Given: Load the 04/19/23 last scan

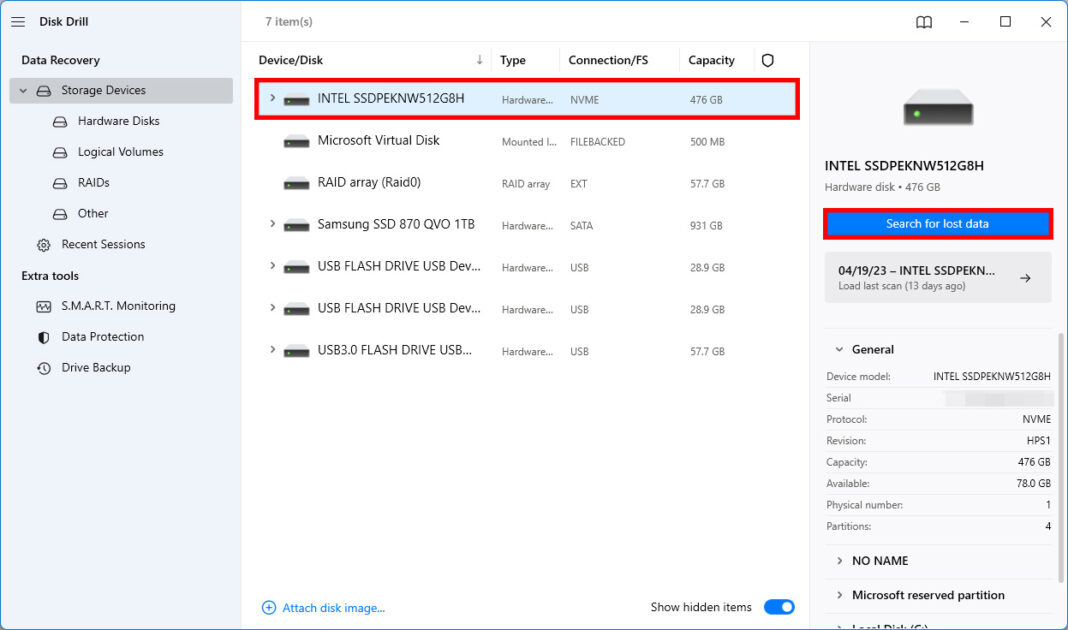Looking at the screenshot, I should point(937,277).
